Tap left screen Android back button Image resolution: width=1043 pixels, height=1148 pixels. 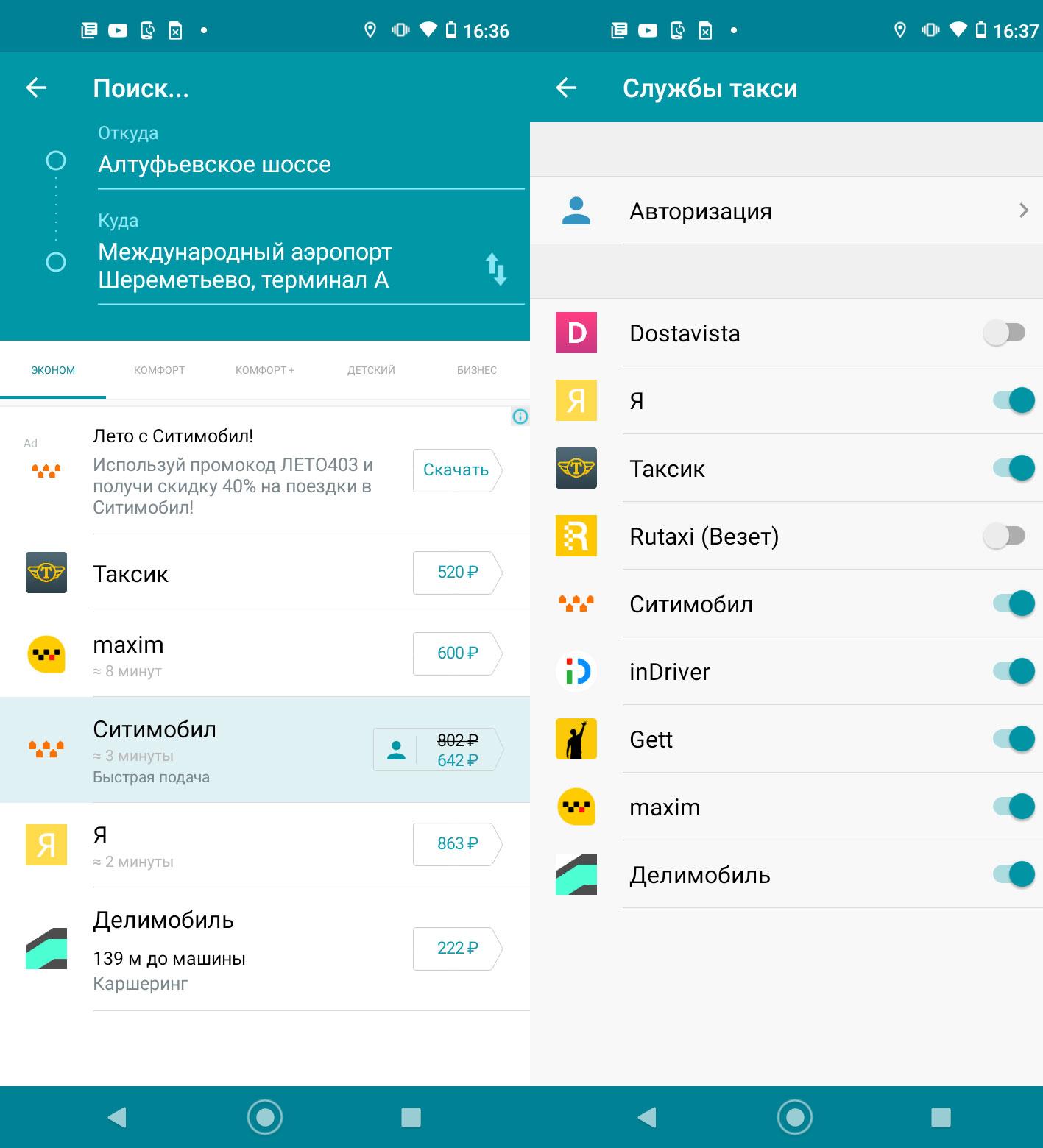118,1117
